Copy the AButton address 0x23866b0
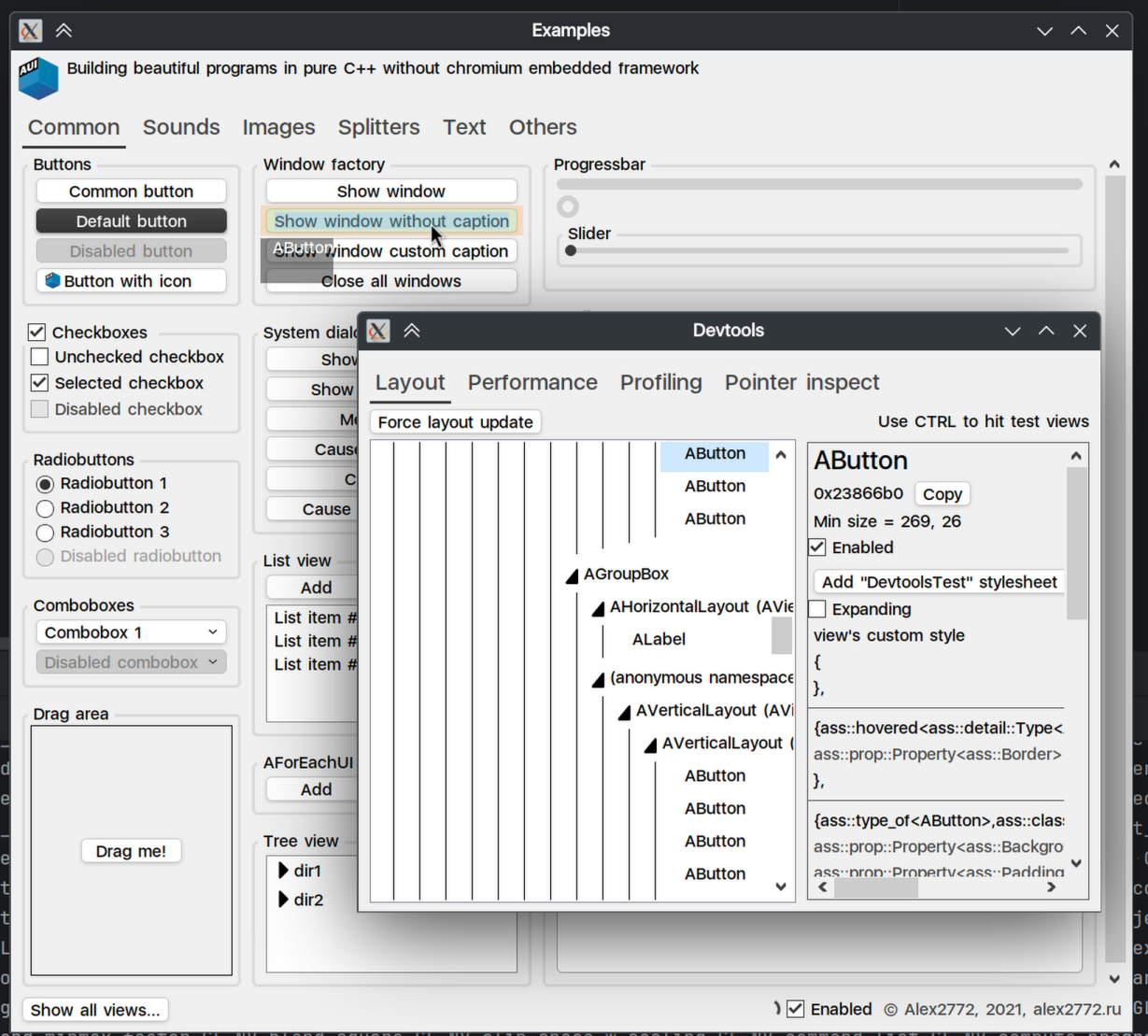The width and height of the screenshot is (1148, 1036). [942, 494]
